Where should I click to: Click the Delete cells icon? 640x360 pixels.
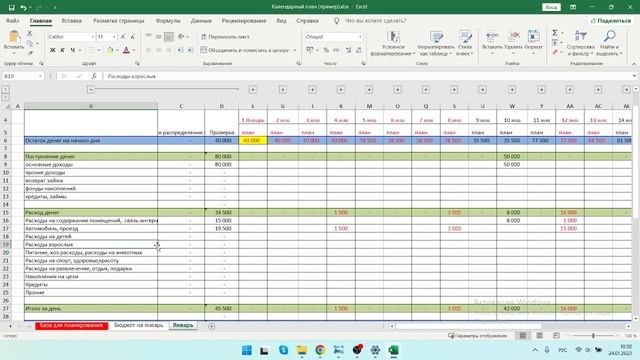[x=513, y=36]
